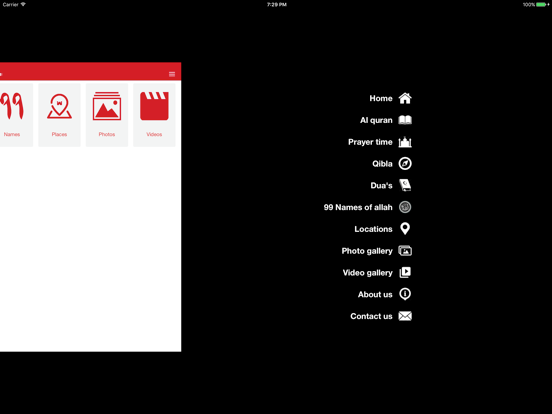Open the Videos clapperboard tile
The width and height of the screenshot is (552, 414).
[154, 115]
